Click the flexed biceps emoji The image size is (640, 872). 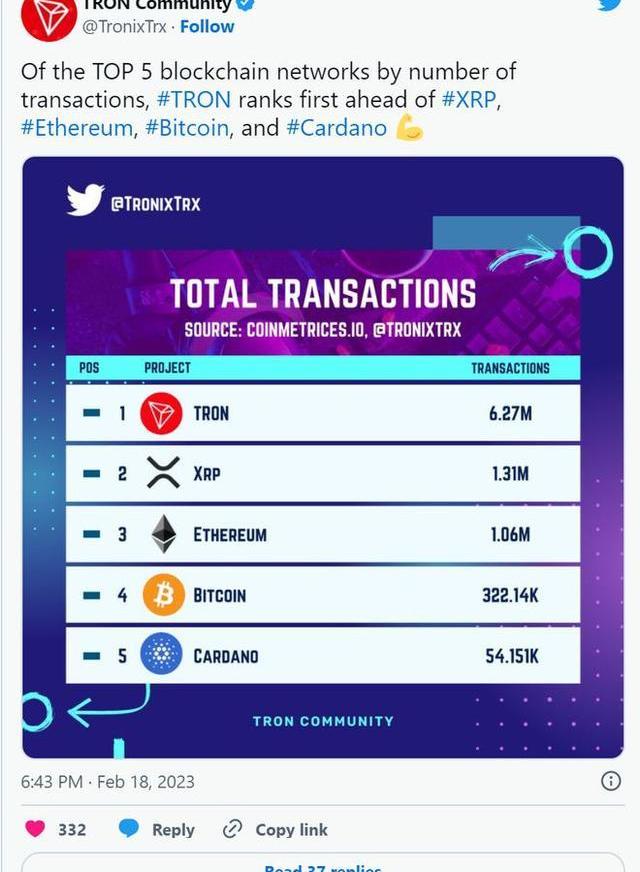point(409,127)
